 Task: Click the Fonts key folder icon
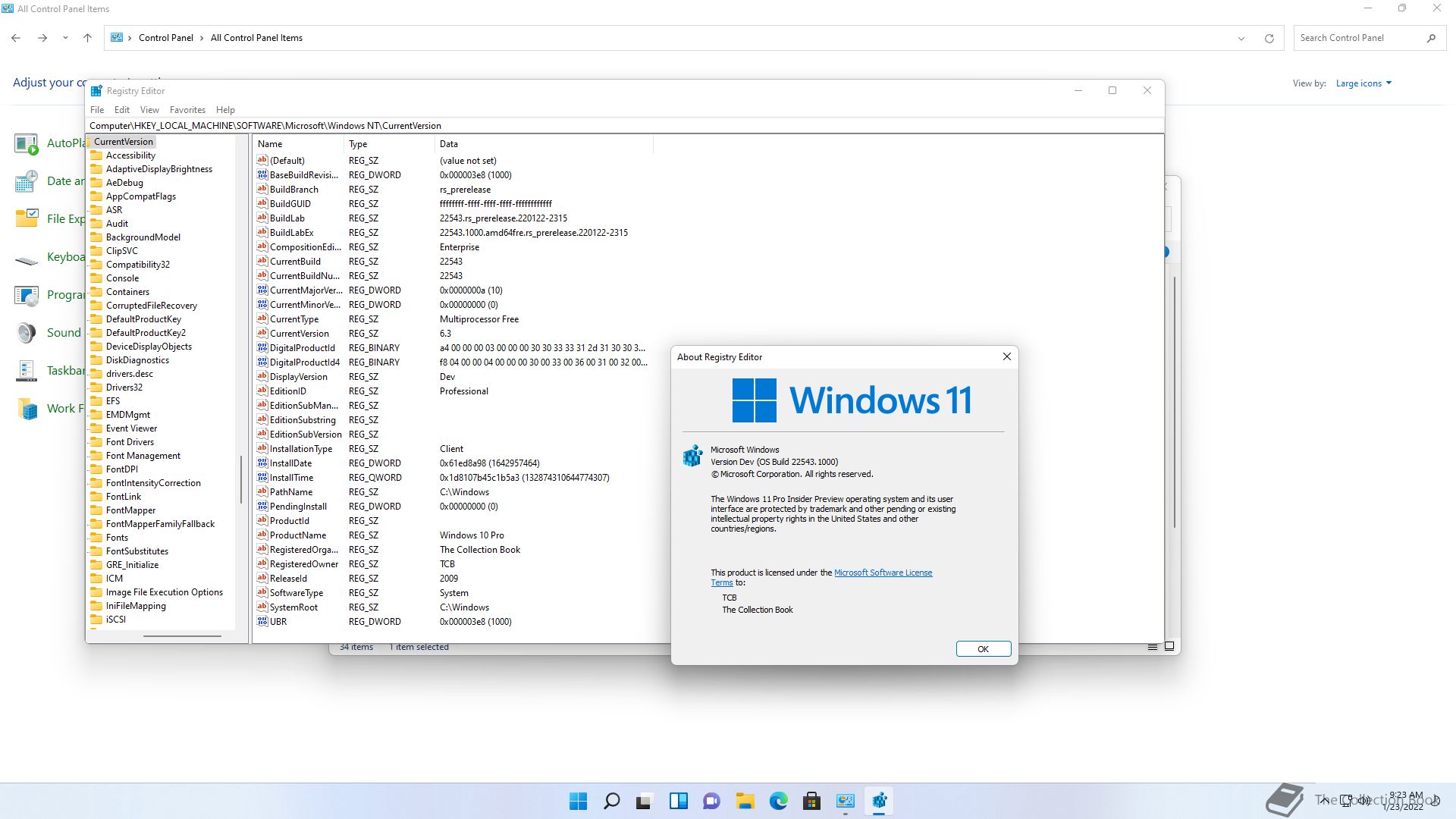tap(96, 538)
